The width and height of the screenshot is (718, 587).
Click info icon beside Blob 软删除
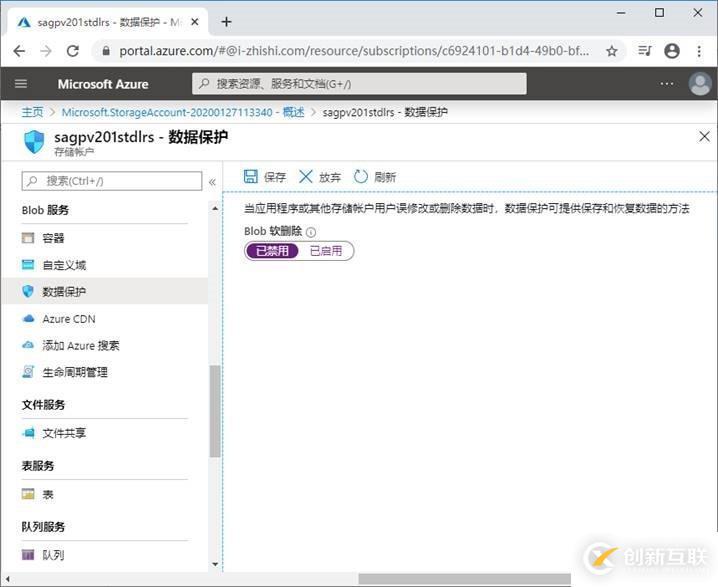[x=311, y=232]
